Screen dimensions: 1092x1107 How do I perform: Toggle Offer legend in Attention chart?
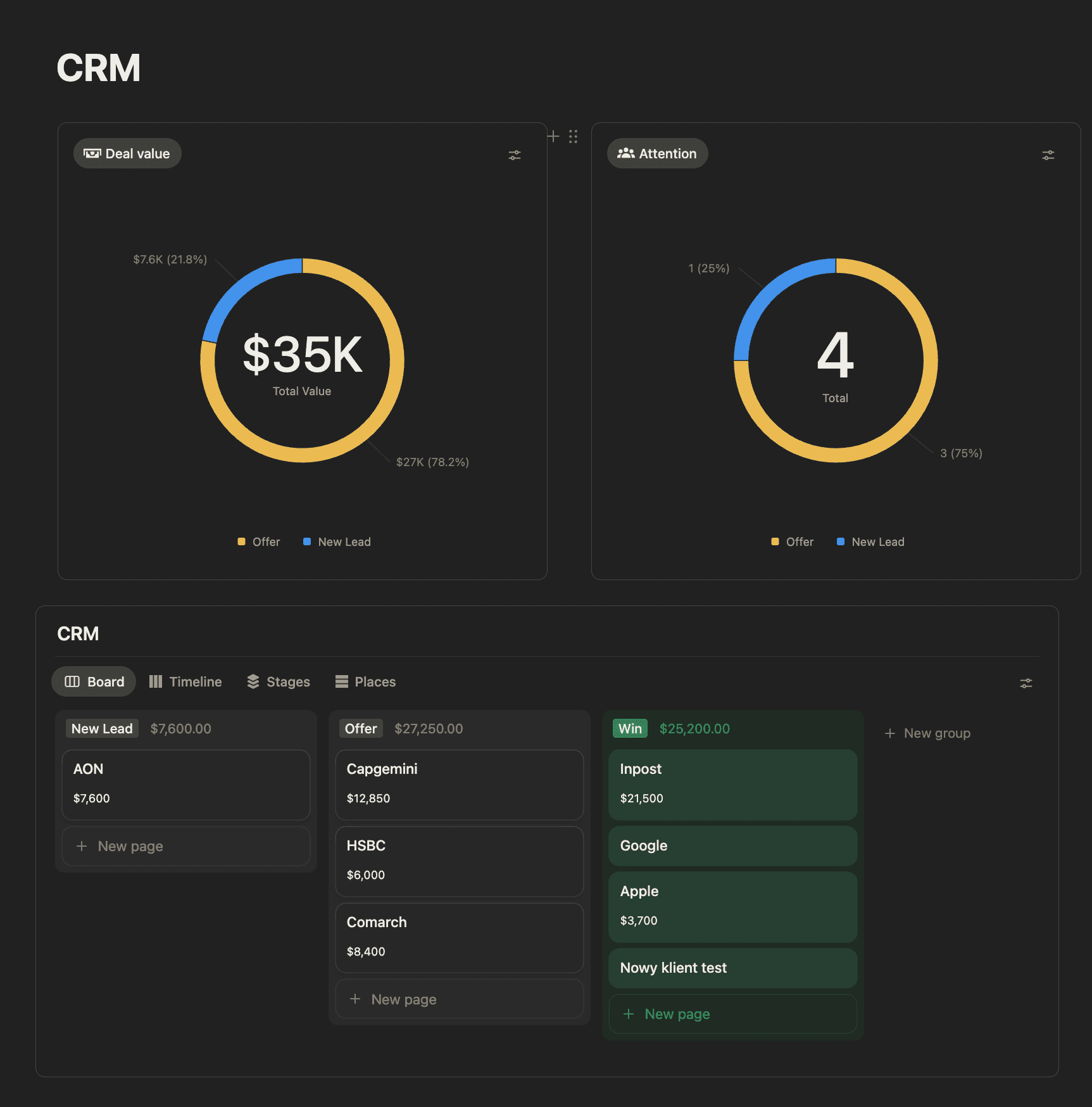[x=793, y=542]
